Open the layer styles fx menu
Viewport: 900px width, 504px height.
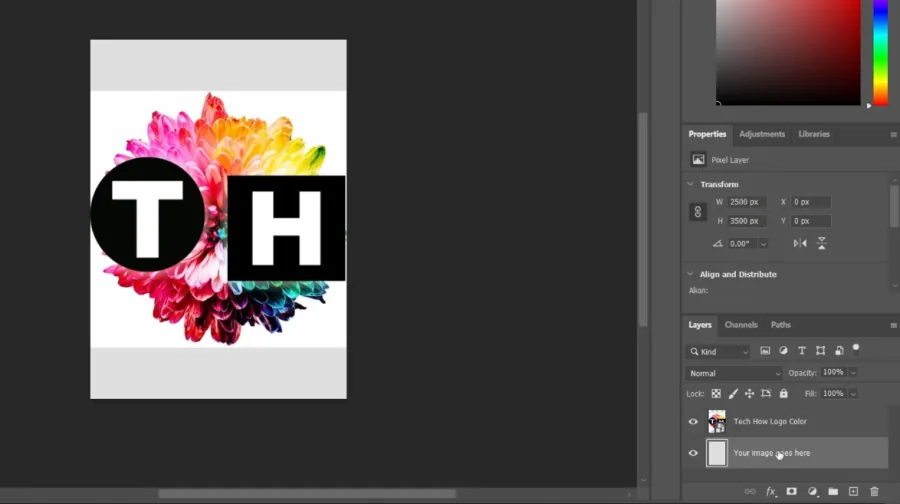coord(771,491)
